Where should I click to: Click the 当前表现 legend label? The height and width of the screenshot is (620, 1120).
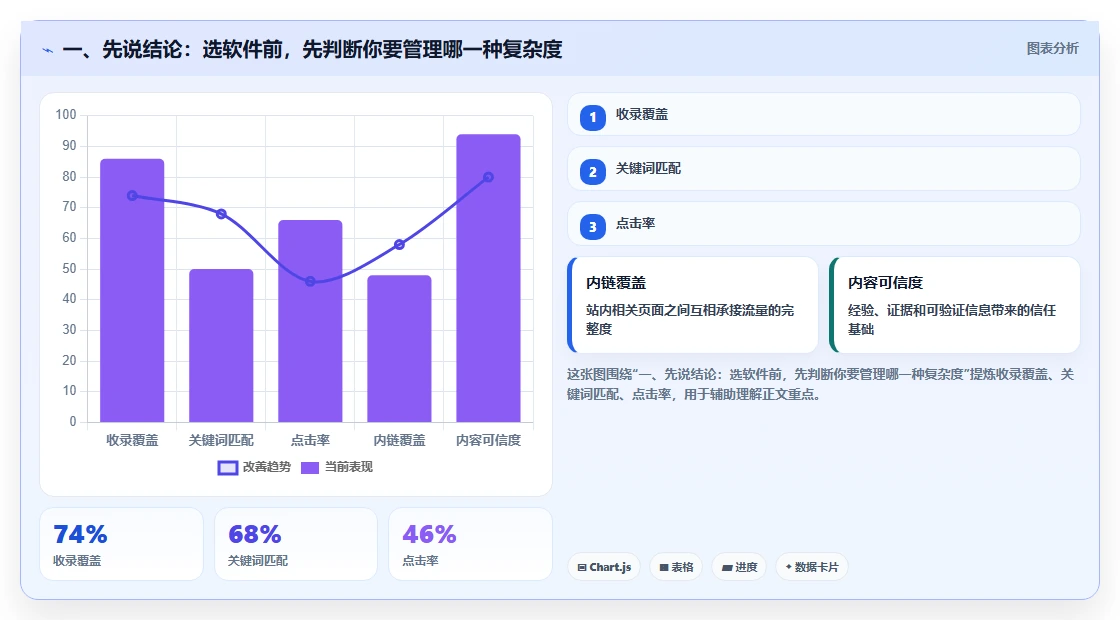click(x=349, y=467)
